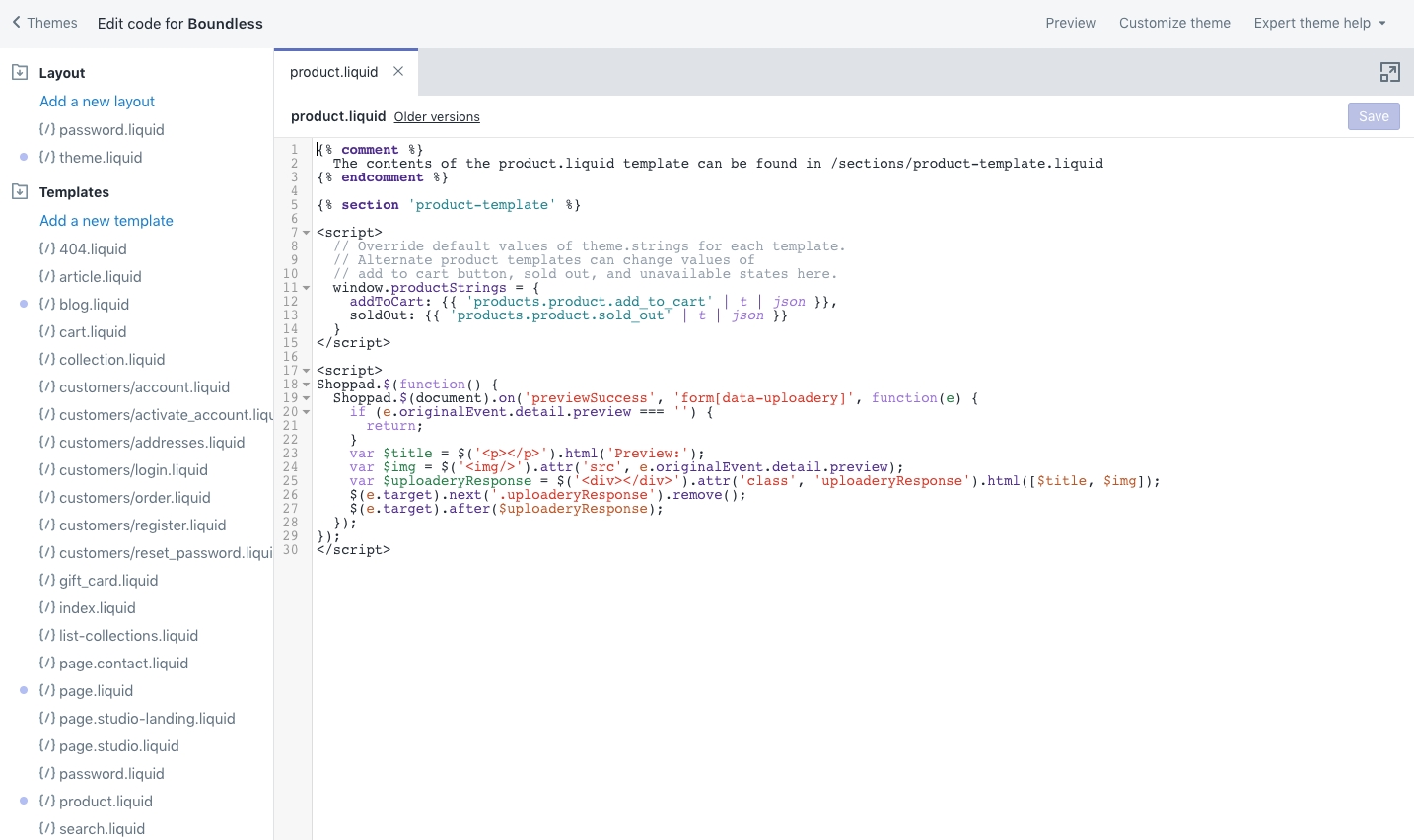Viewport: 1414px width, 840px height.
Task: Click in code editor on line 30
Action: pyautogui.click(x=493, y=550)
